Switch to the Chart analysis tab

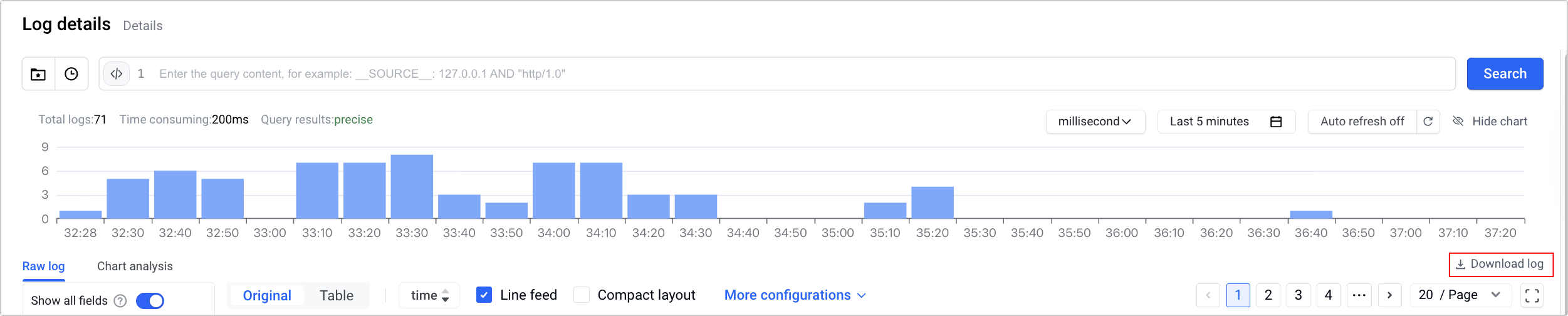135,266
